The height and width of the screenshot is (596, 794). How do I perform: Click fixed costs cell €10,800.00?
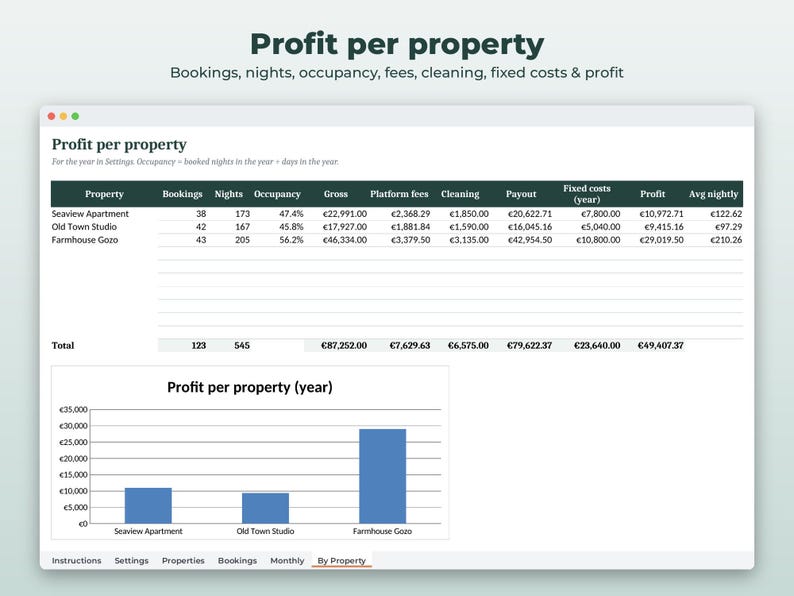(x=598, y=240)
